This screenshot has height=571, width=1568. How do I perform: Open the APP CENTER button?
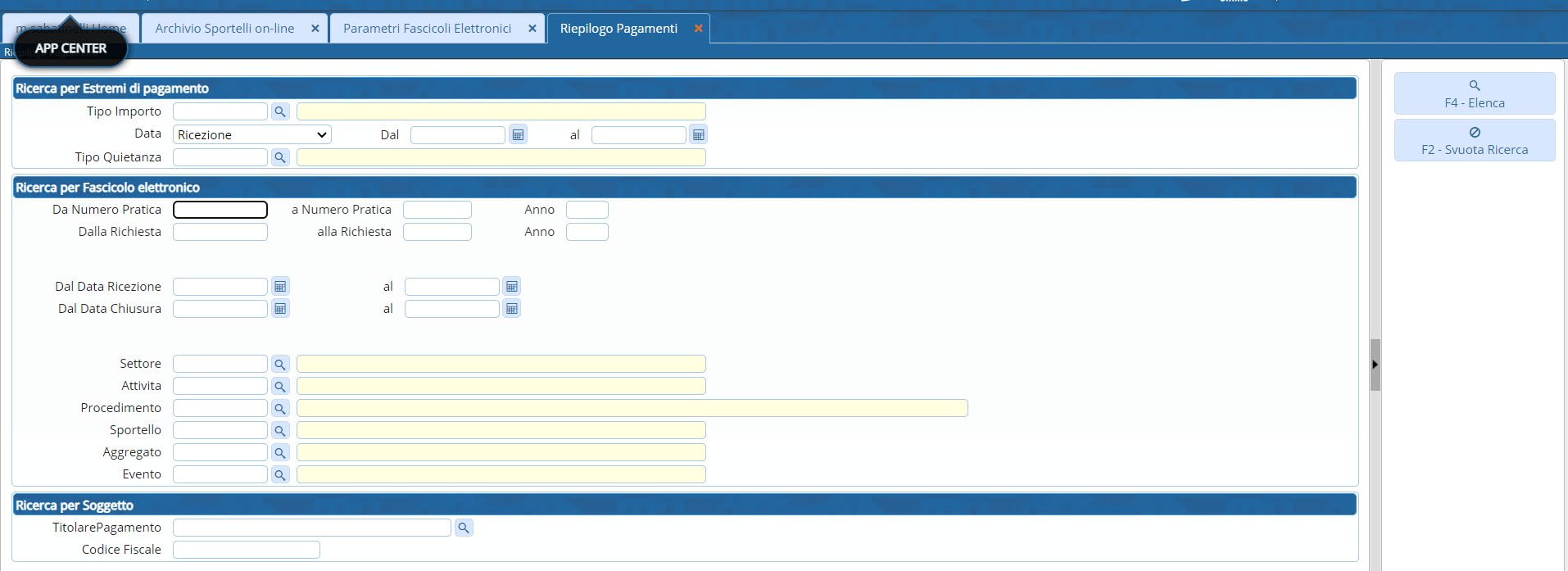pyautogui.click(x=70, y=48)
